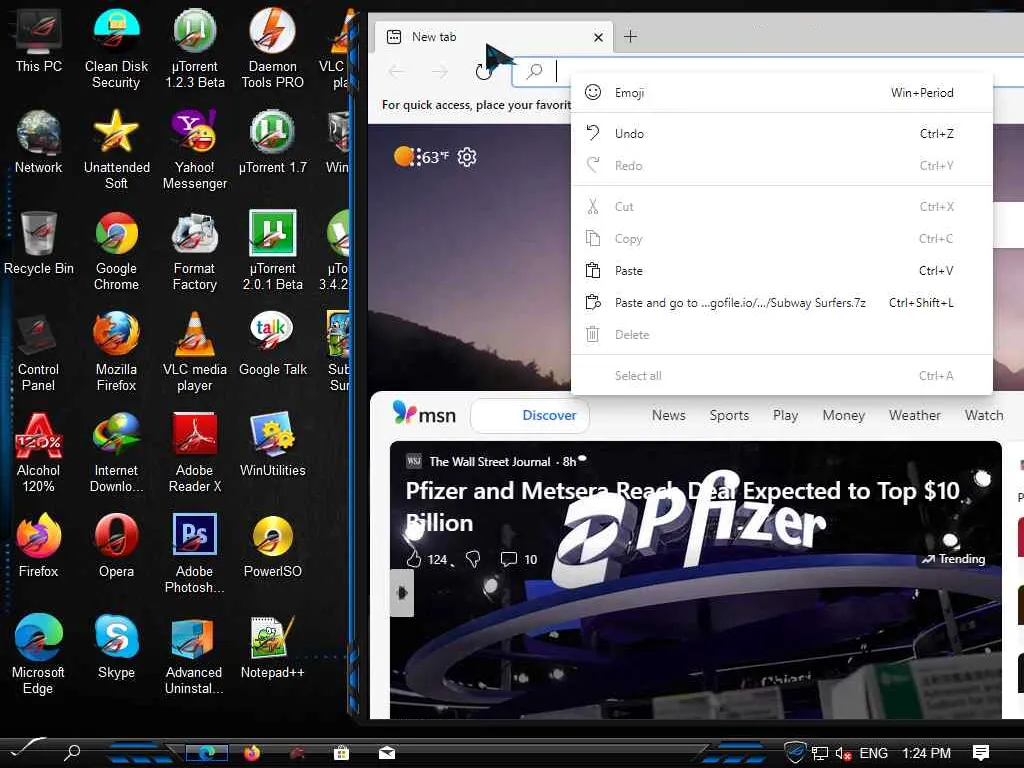1024x768 pixels.
Task: Launch Clean Disk Security shortcut
Action: 116,47
